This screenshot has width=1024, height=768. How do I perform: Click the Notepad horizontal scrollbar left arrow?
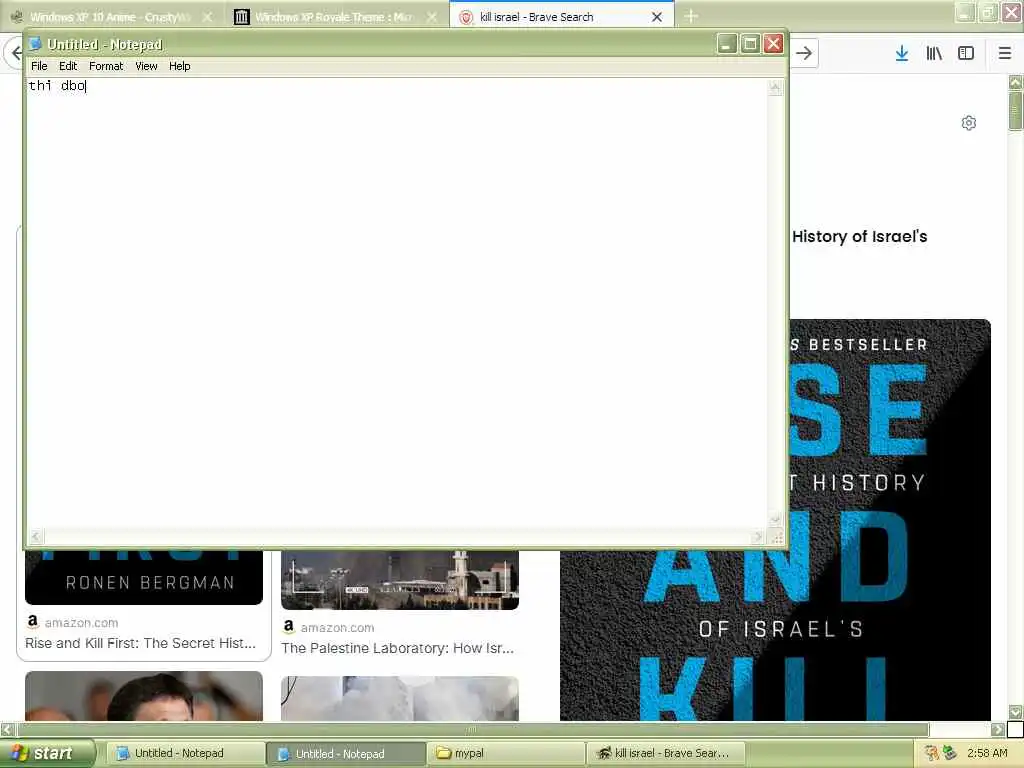(x=35, y=537)
